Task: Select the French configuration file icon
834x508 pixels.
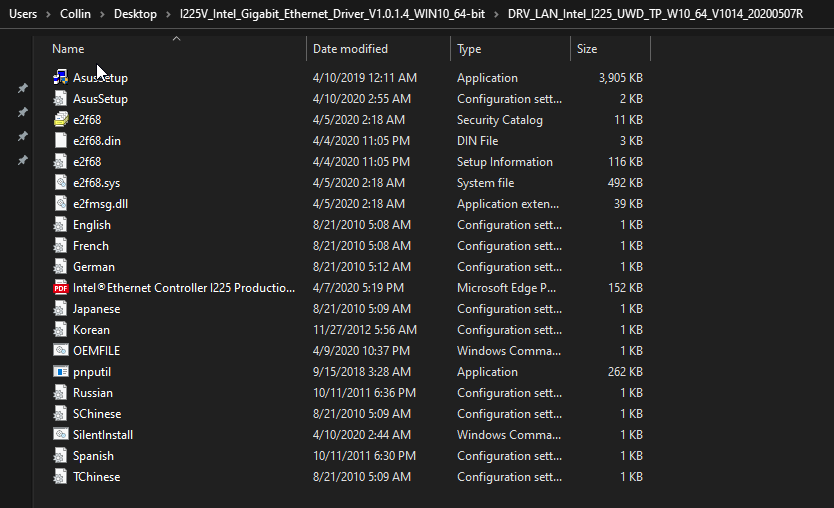Action: tap(61, 245)
